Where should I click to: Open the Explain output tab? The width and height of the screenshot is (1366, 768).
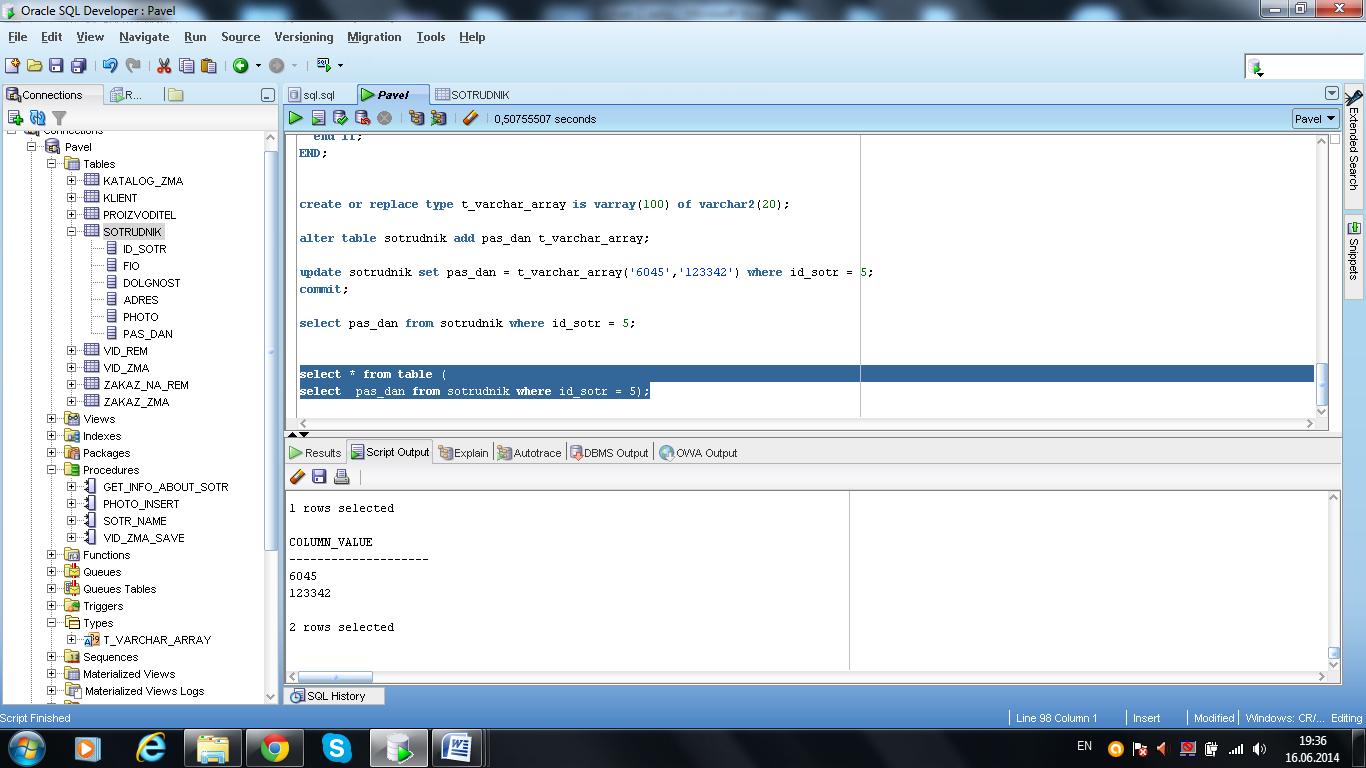tap(463, 453)
